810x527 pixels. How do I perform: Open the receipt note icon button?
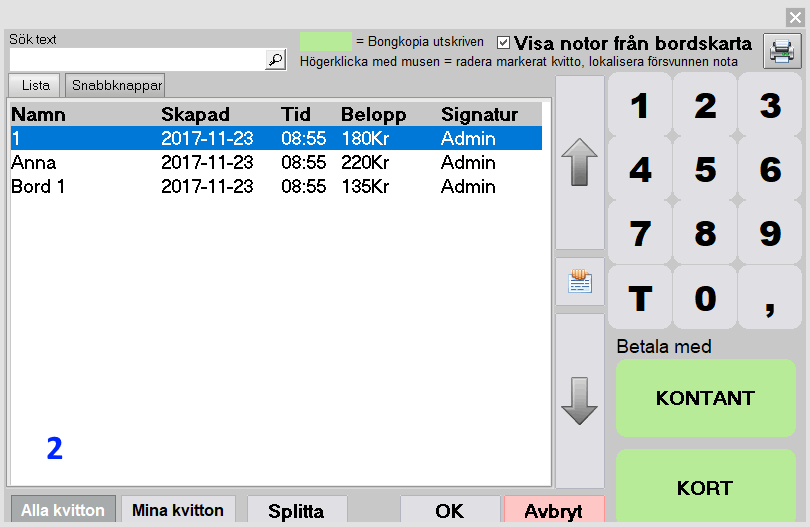point(580,282)
